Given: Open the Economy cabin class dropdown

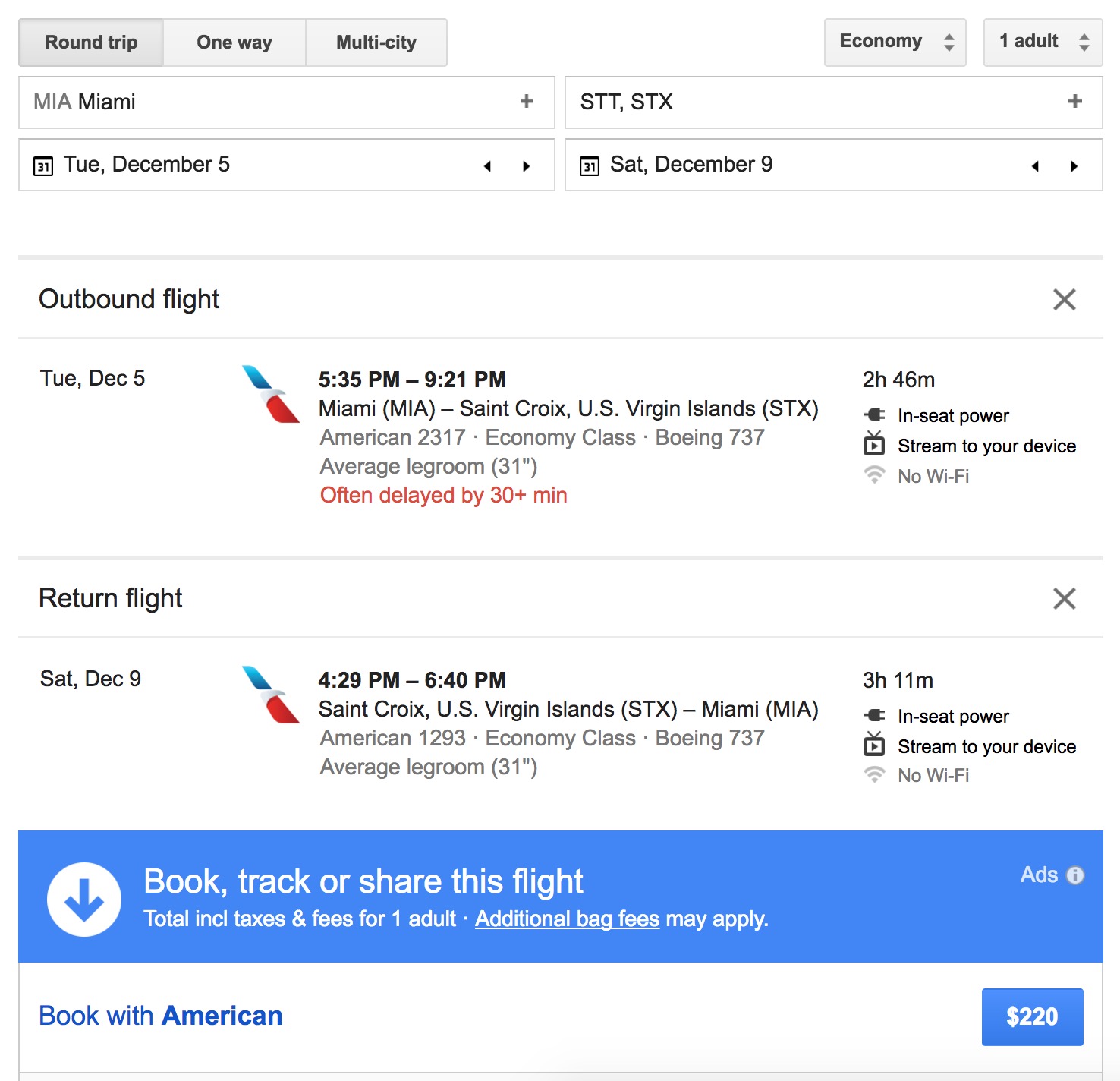Looking at the screenshot, I should (895, 43).
